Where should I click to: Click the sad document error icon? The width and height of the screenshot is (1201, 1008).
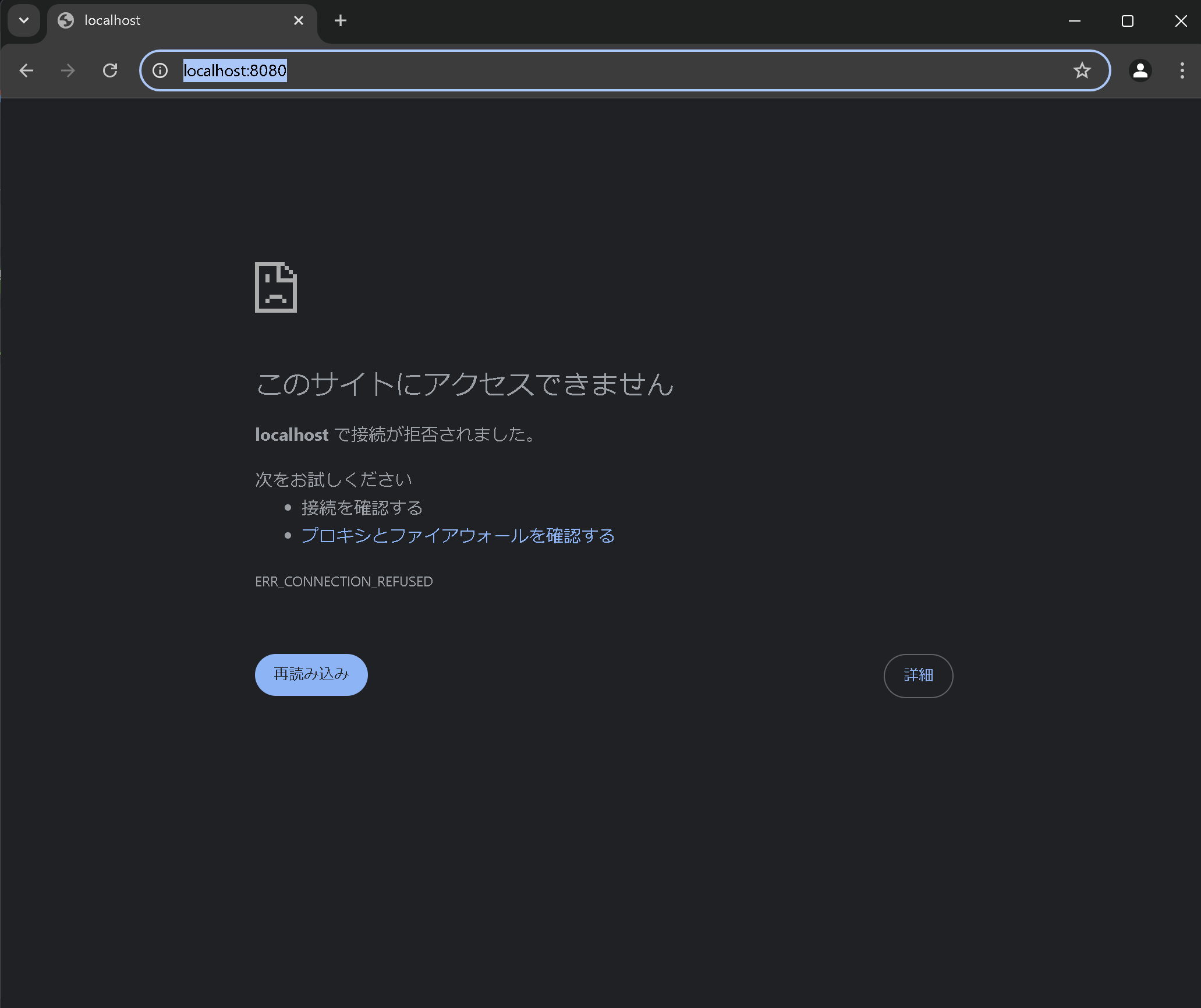point(275,287)
